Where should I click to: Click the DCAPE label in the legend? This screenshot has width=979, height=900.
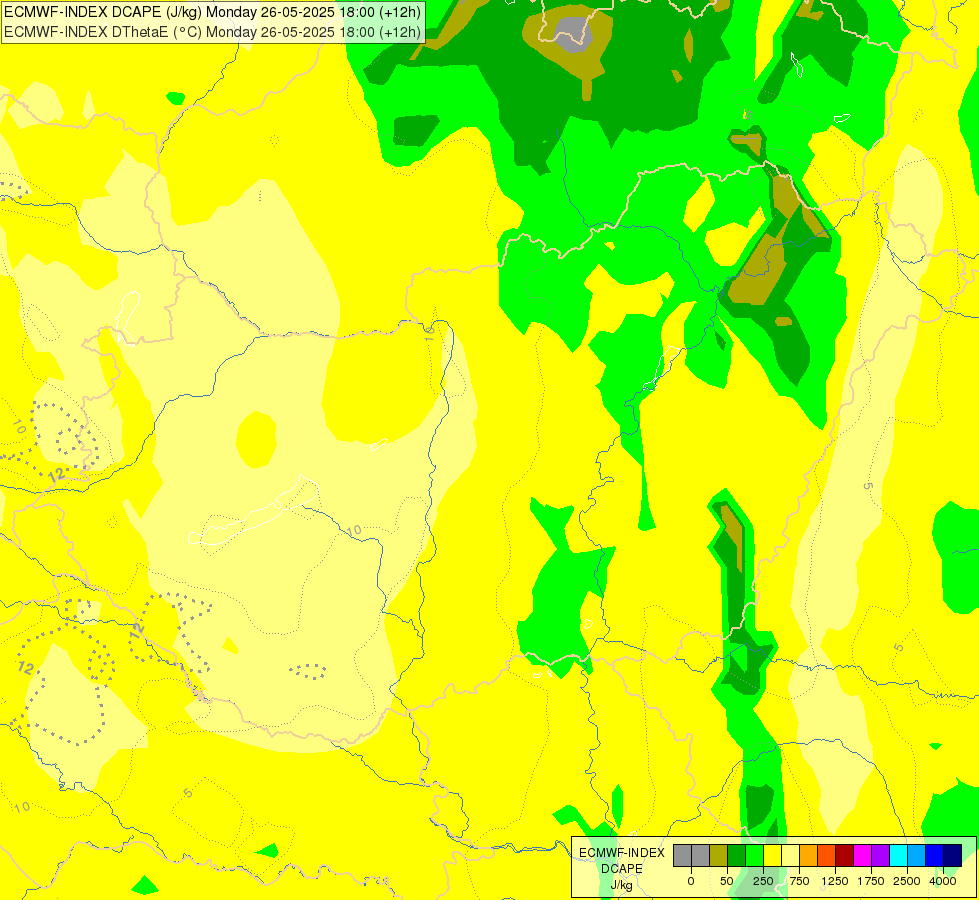click(622, 869)
